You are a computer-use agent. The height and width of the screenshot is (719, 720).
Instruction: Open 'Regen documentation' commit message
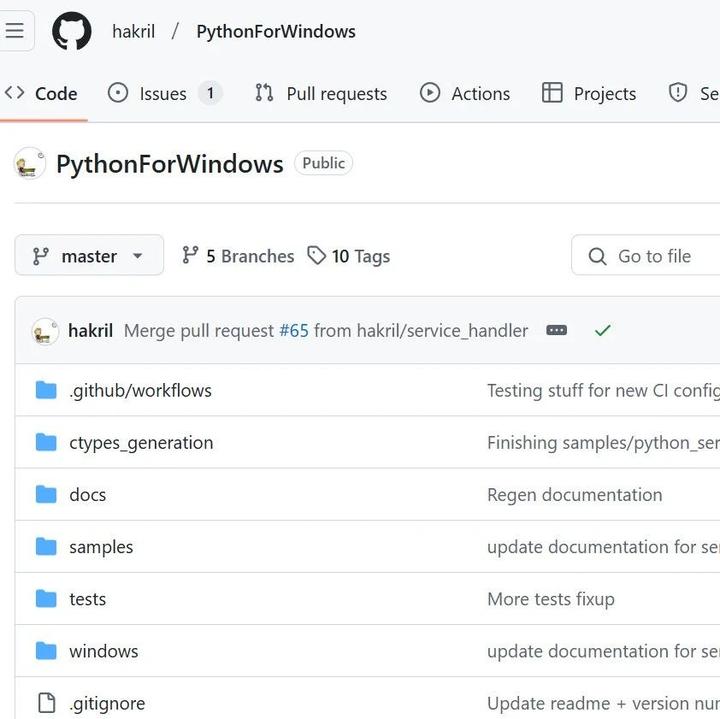pyautogui.click(x=574, y=495)
